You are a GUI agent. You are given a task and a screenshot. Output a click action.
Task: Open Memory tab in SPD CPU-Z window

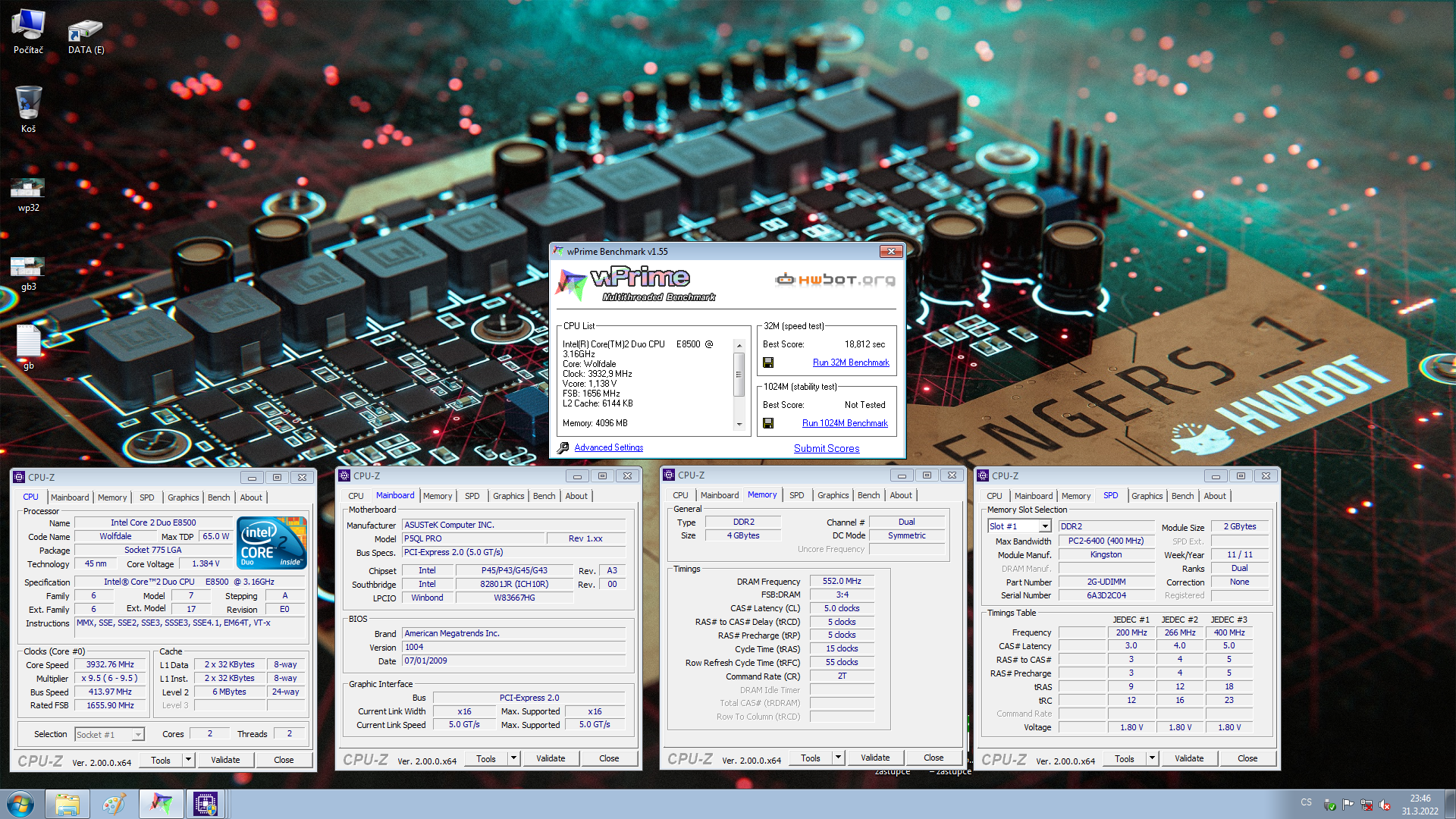point(1075,496)
